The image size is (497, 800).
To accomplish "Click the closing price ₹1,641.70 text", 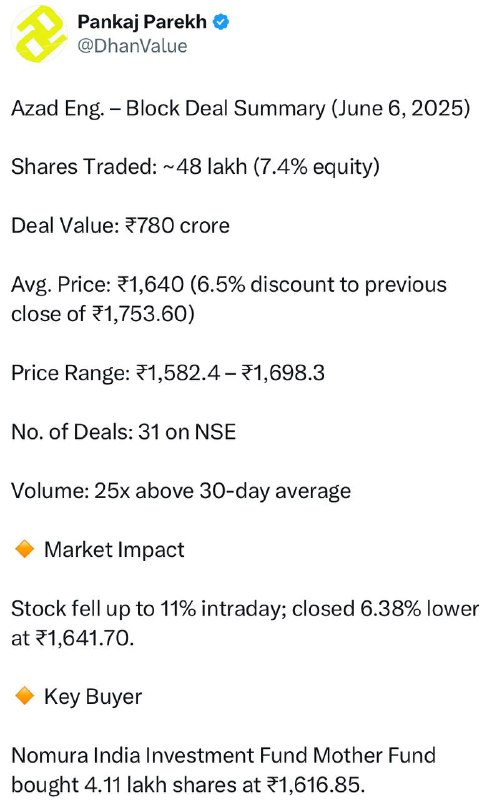I will coord(84,638).
